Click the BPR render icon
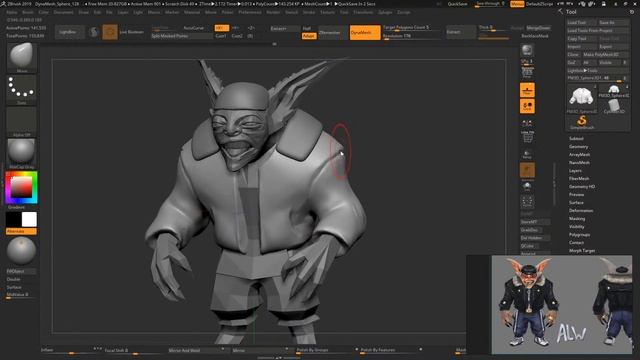The image size is (640, 360). point(527,51)
